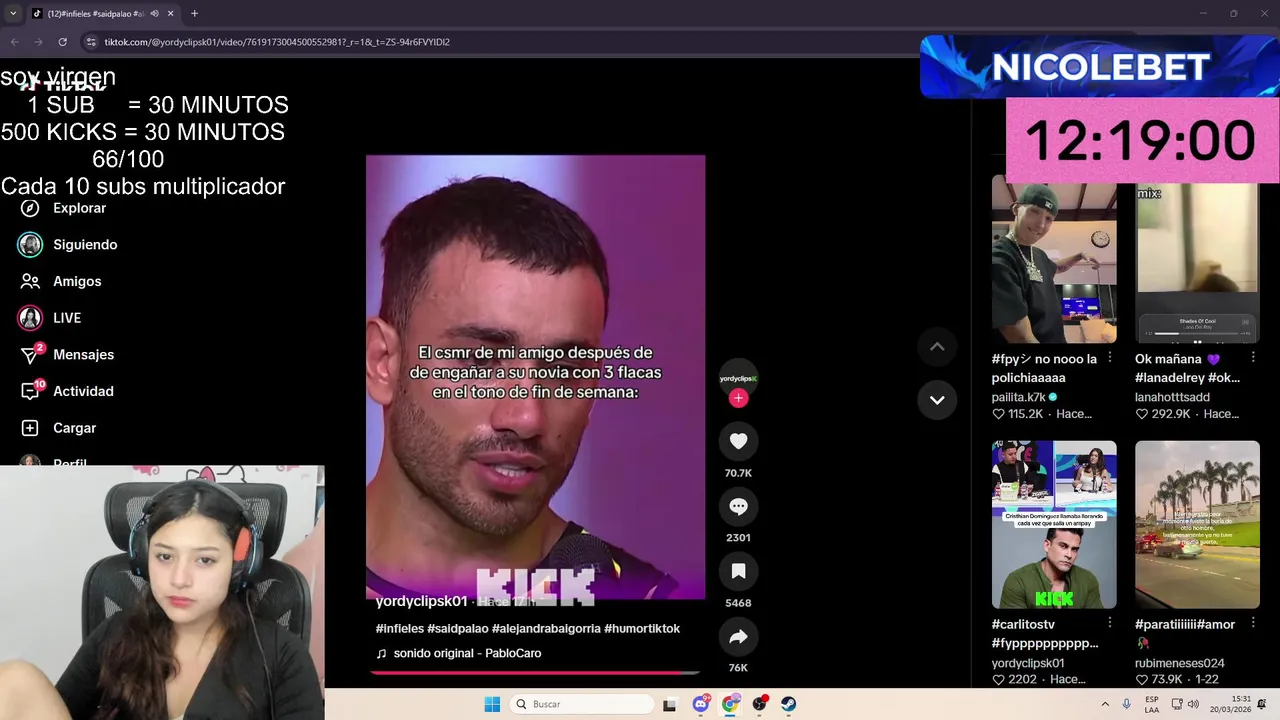Open Explorar compass icon in sidebar
The image size is (1280, 720).
tap(30, 208)
